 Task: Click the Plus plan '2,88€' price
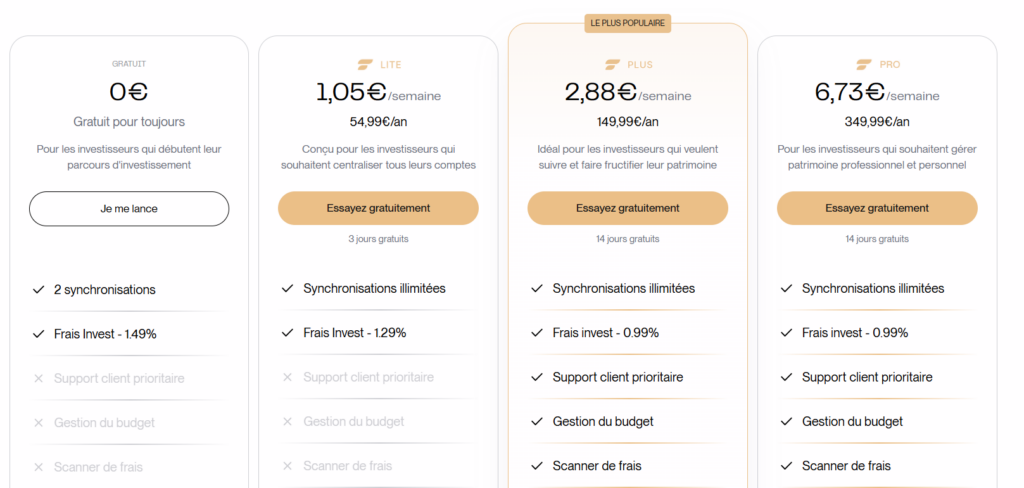click(601, 92)
